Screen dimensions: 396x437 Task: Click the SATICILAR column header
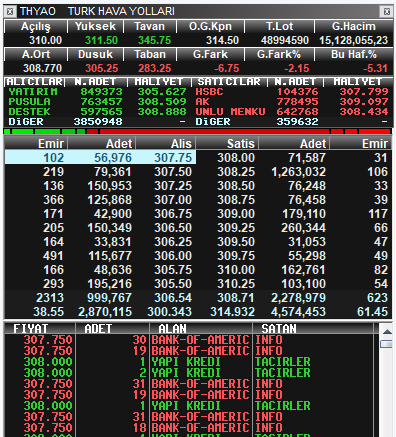click(229, 82)
